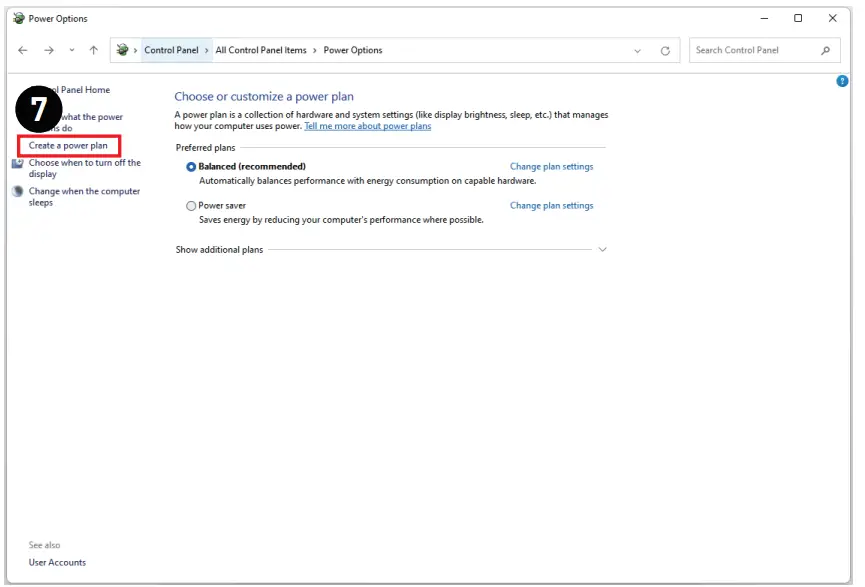Viewport: 865px width, 587px height.
Task: Change plan settings for Balanced plan
Action: click(551, 167)
